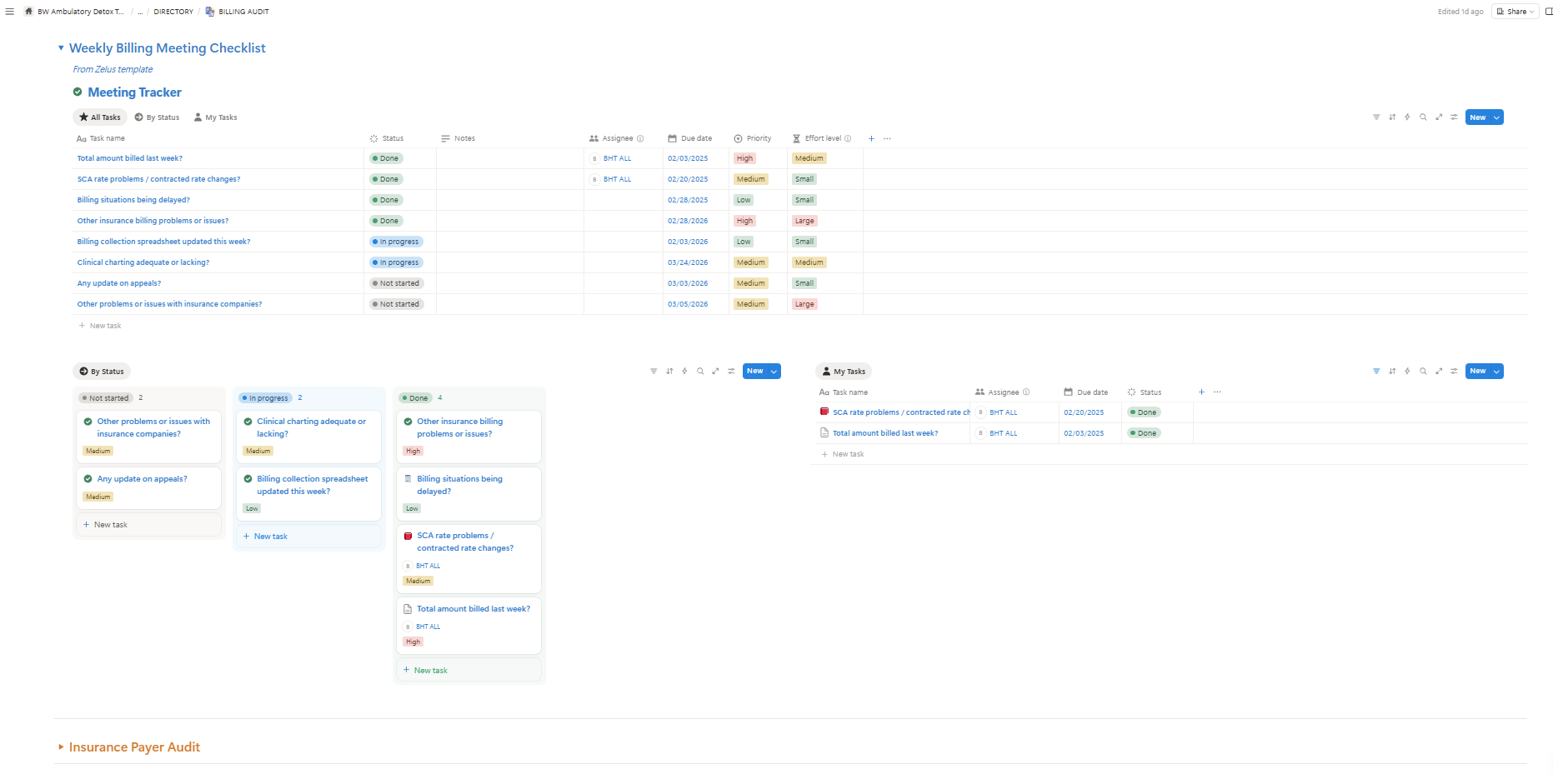Toggle the side panel icon beside Share
The height and width of the screenshot is (784, 1553).
point(1548,12)
